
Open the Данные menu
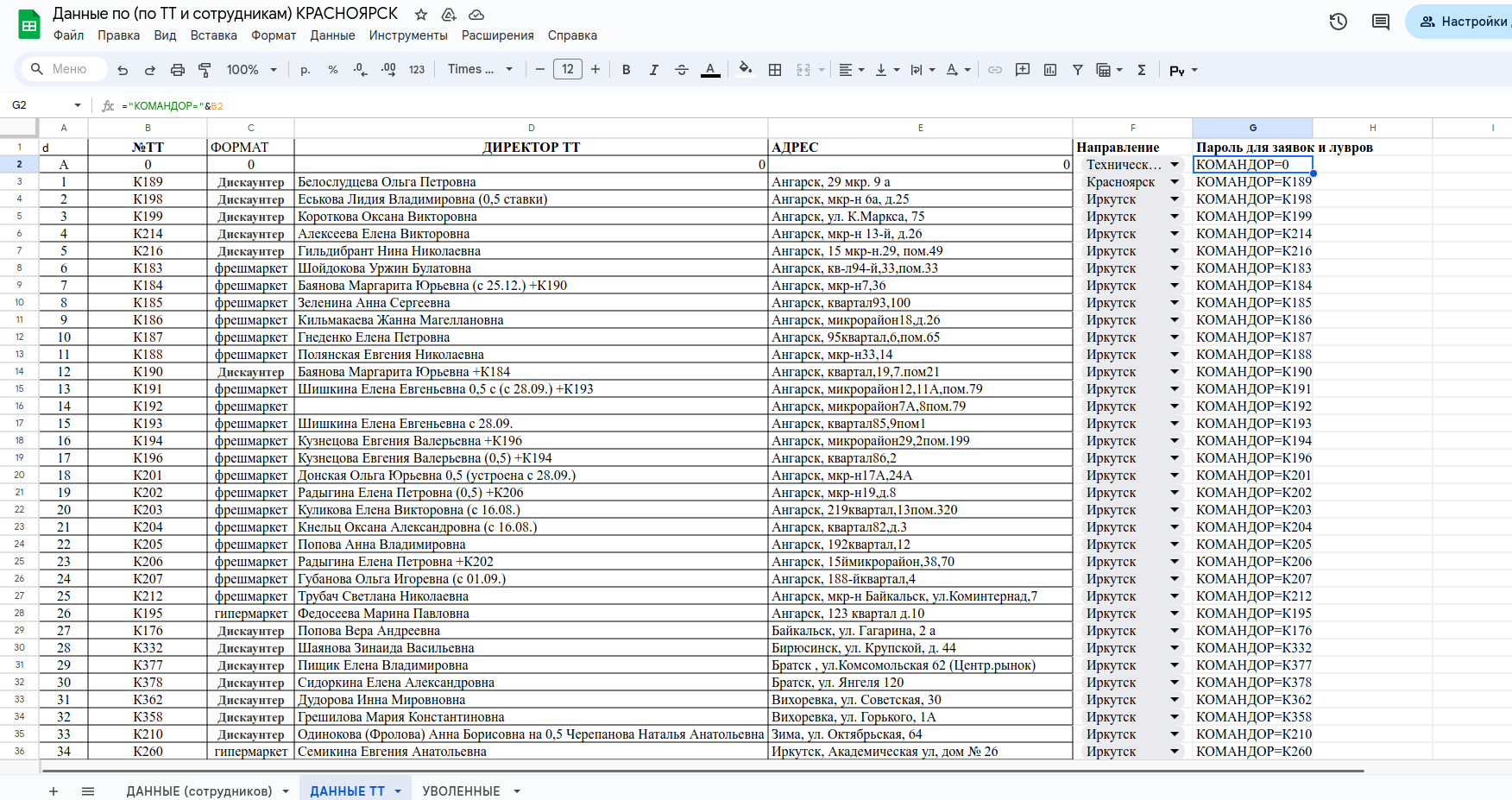[x=332, y=35]
